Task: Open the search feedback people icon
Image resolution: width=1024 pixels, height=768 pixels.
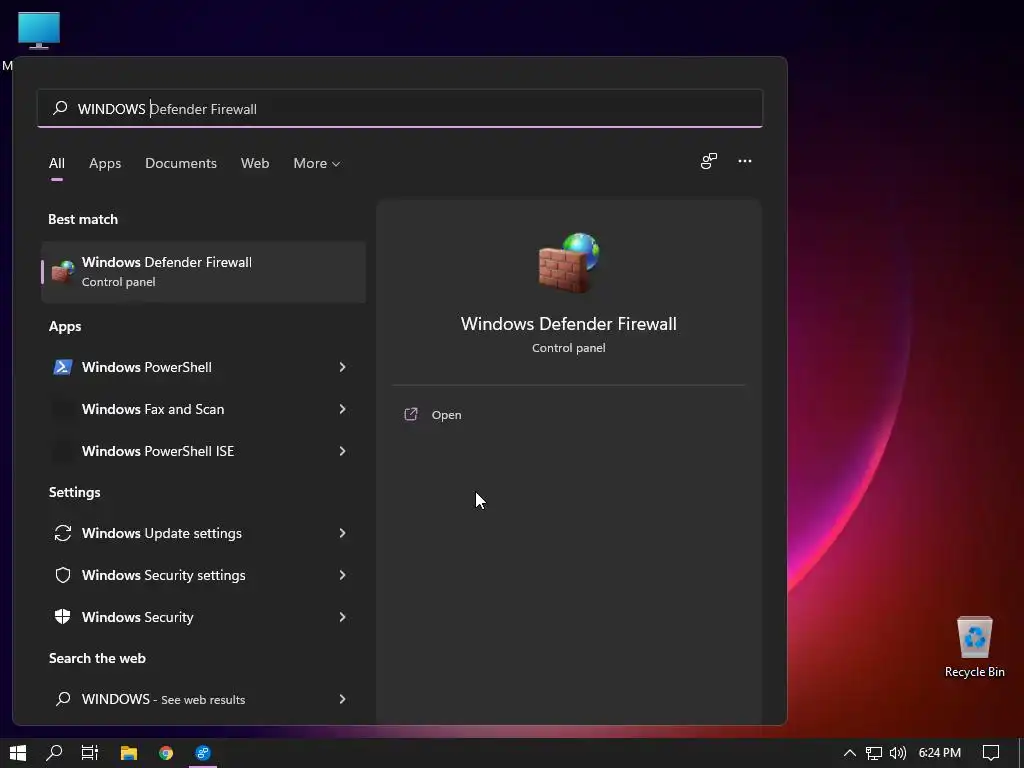Action: coord(709,161)
